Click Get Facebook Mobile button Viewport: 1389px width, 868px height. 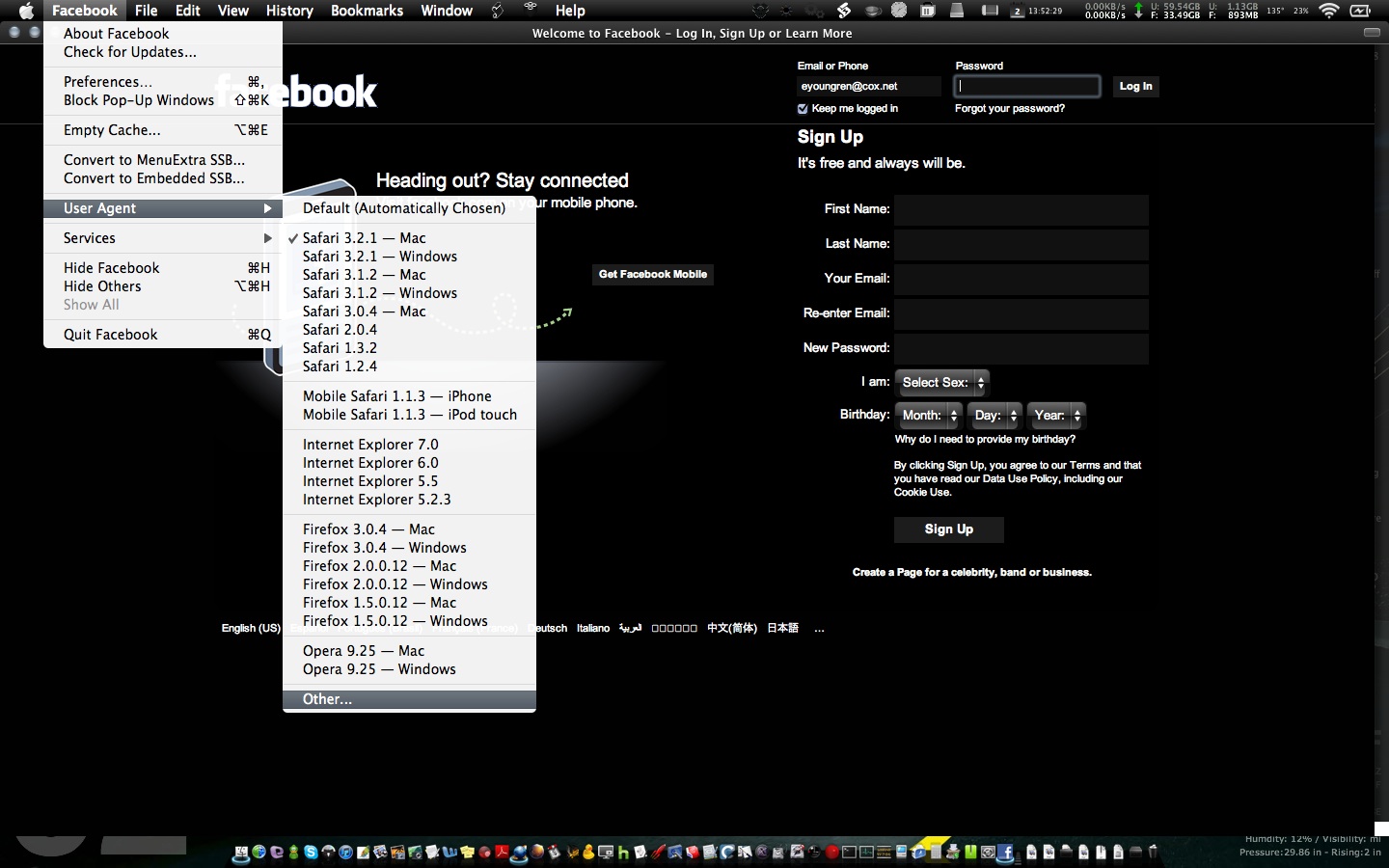click(x=653, y=275)
